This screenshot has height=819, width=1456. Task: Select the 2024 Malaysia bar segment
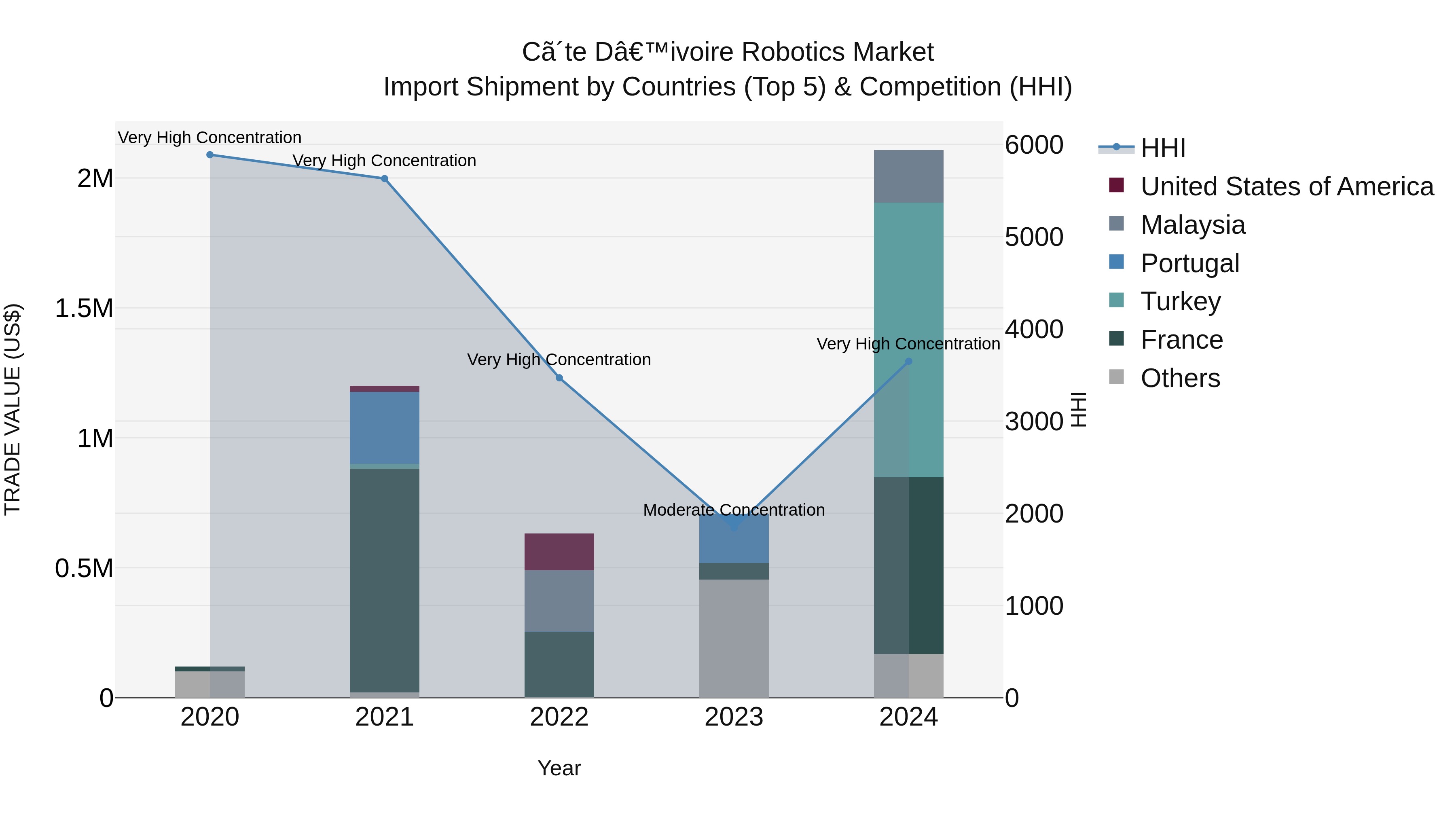[x=908, y=176]
